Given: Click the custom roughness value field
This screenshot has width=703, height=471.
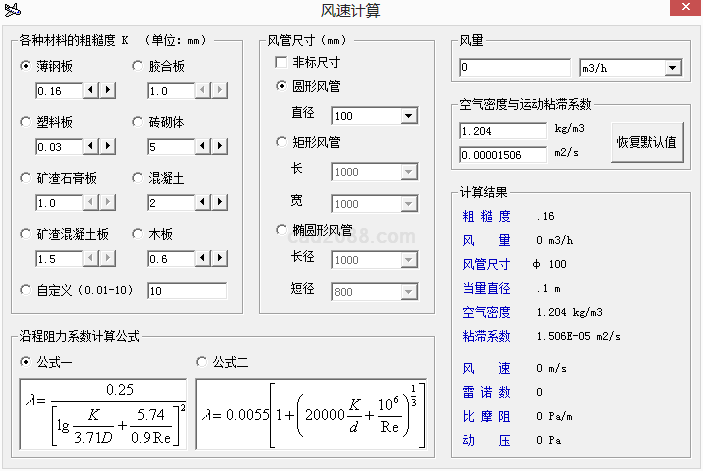Looking at the screenshot, I should coord(186,291).
